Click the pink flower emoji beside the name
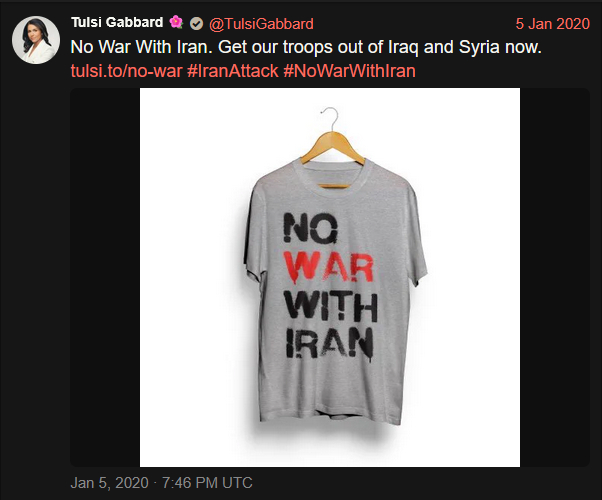This screenshot has height=500, width=602. [174, 23]
